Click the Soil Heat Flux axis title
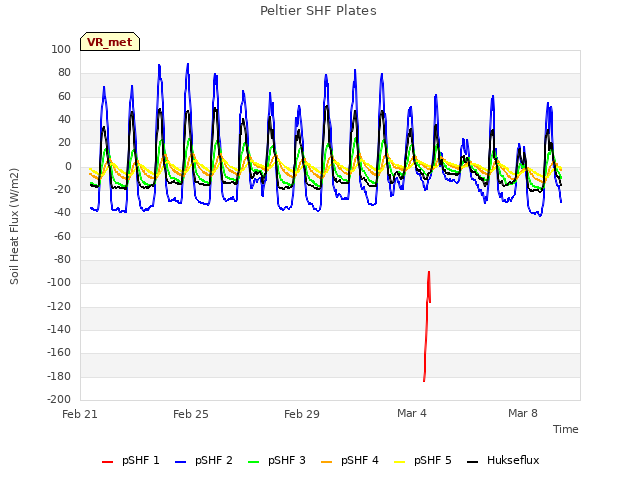Image resolution: width=640 pixels, height=480 pixels. point(14,226)
